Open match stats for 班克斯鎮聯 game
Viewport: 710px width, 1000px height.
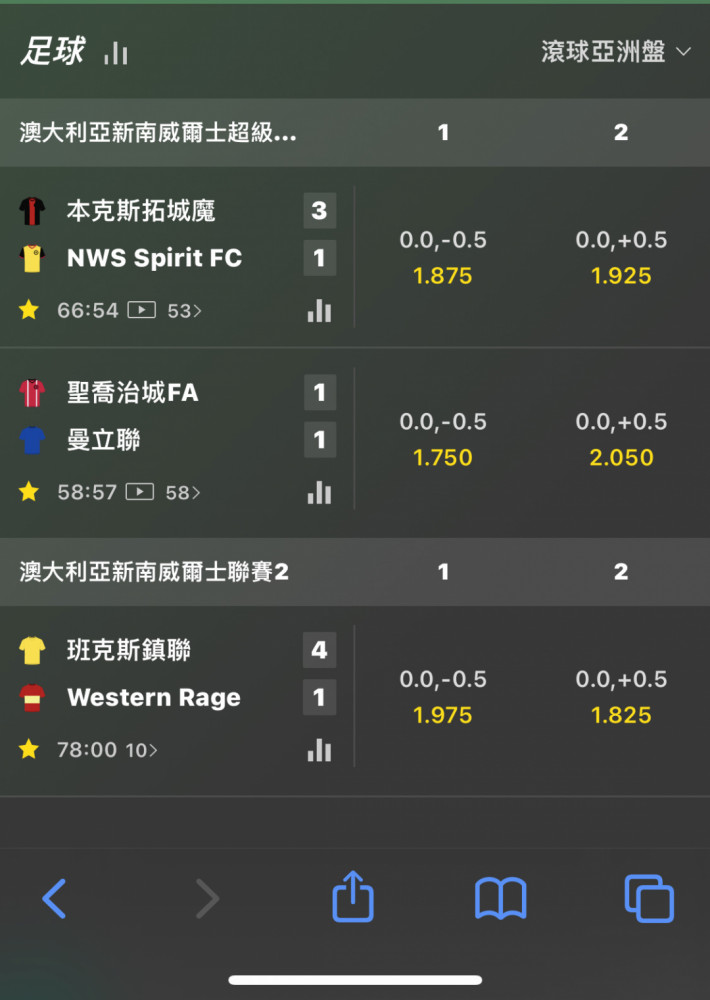click(319, 750)
